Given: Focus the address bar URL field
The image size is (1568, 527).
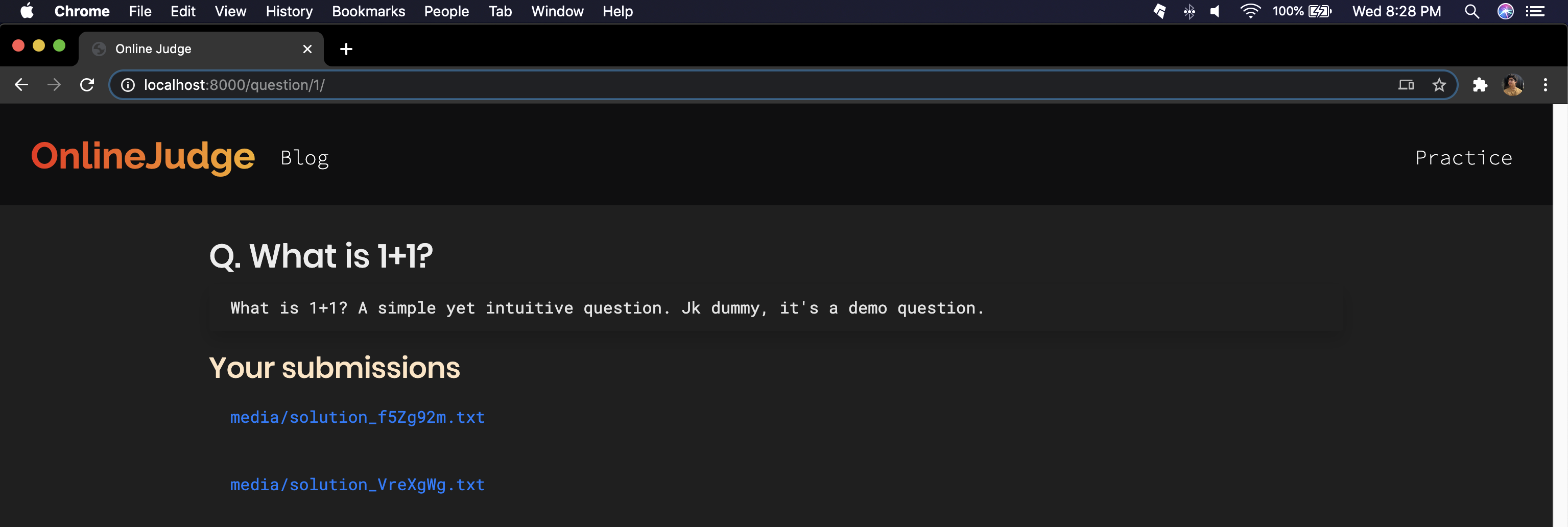Looking at the screenshot, I should 730,85.
